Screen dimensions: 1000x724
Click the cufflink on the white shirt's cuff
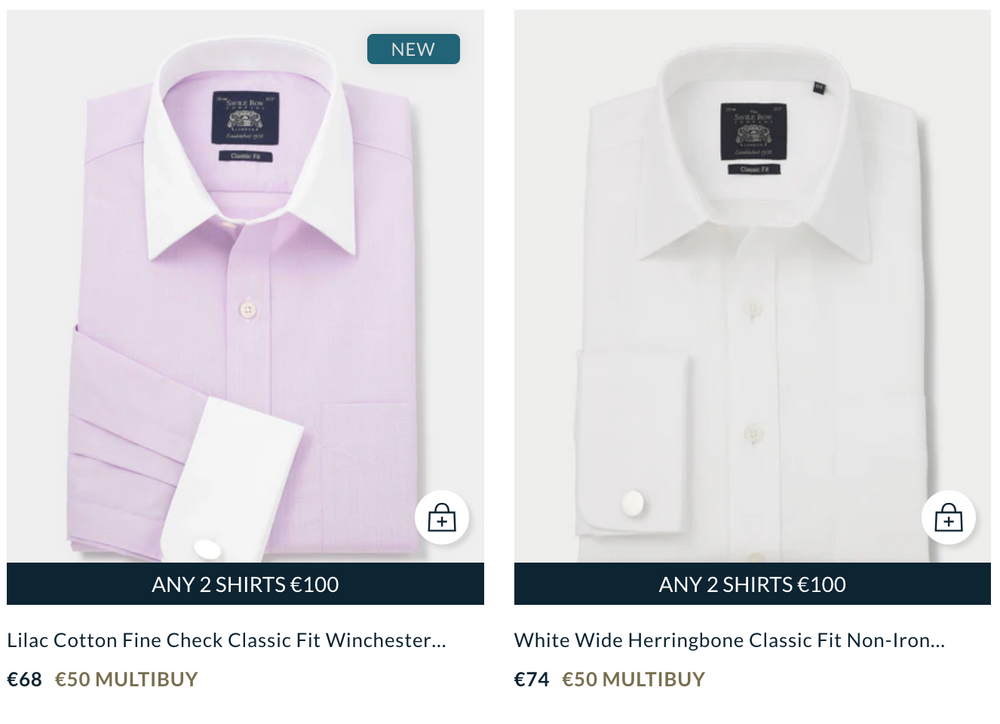(632, 502)
